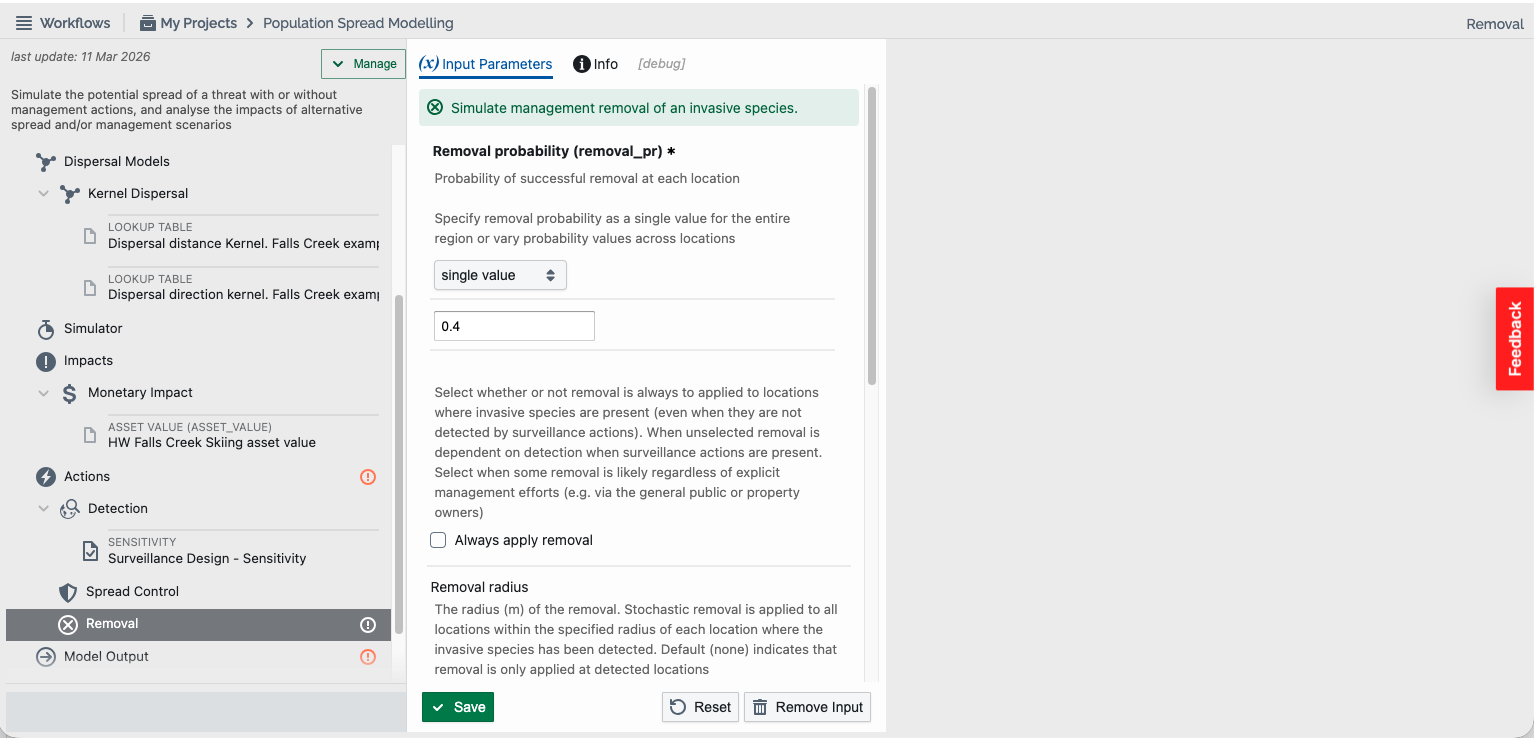Image resolution: width=1534 pixels, height=738 pixels.
Task: Select the Simulator stopwatch icon
Action: tap(46, 329)
